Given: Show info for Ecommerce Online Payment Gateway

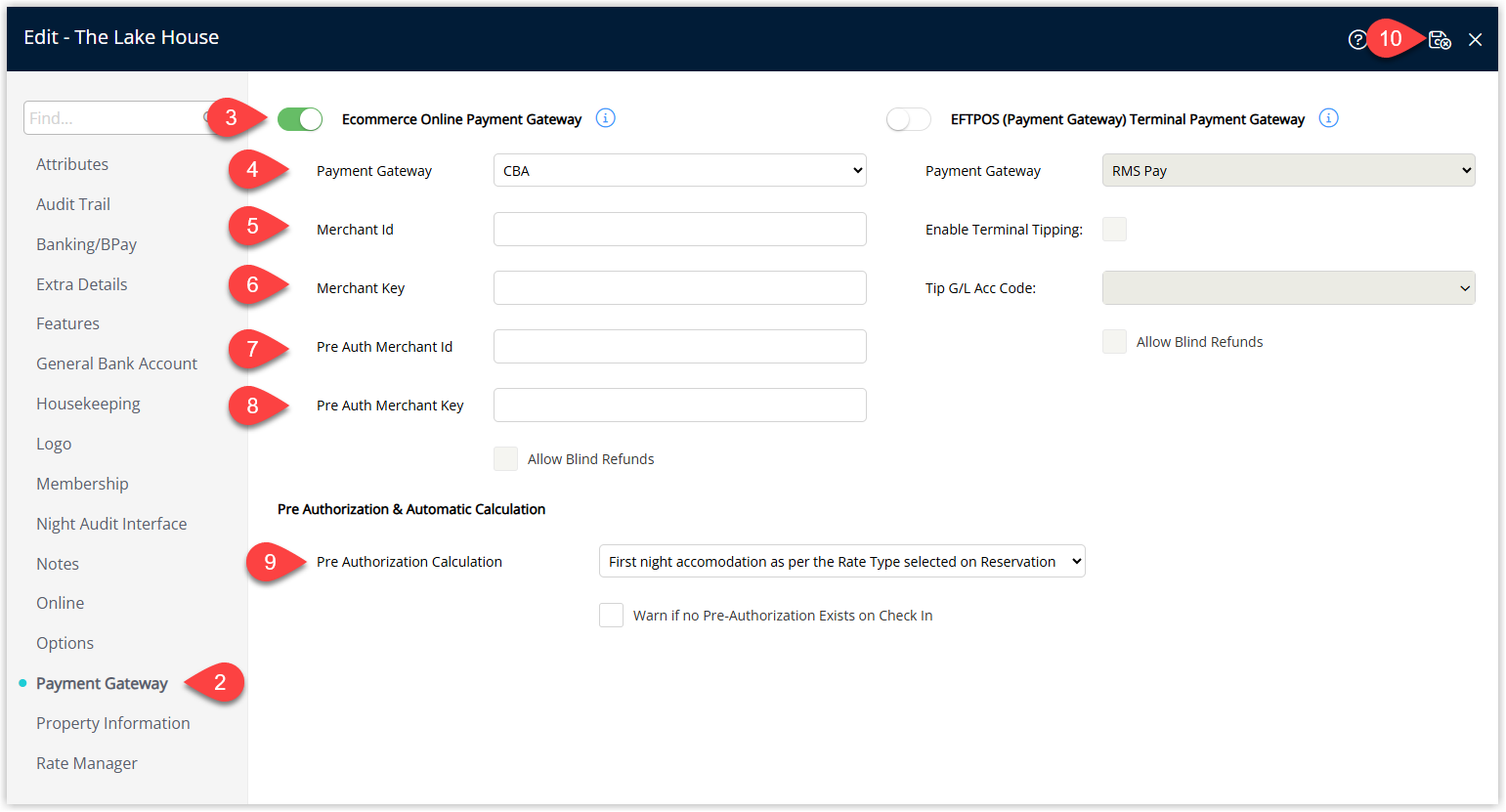Looking at the screenshot, I should [x=605, y=118].
